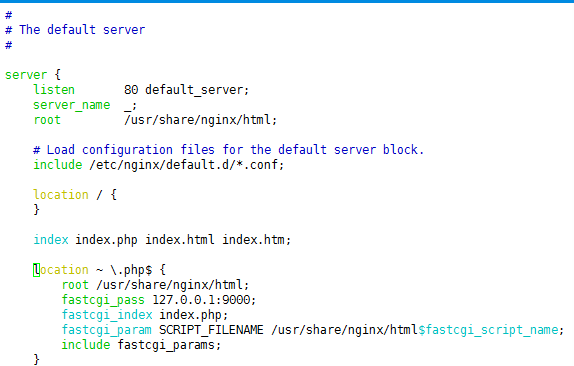Image resolution: width=574 pixels, height=366 pixels.
Task: Click the '$fastcgi_script_name' variable
Action: (x=488, y=330)
